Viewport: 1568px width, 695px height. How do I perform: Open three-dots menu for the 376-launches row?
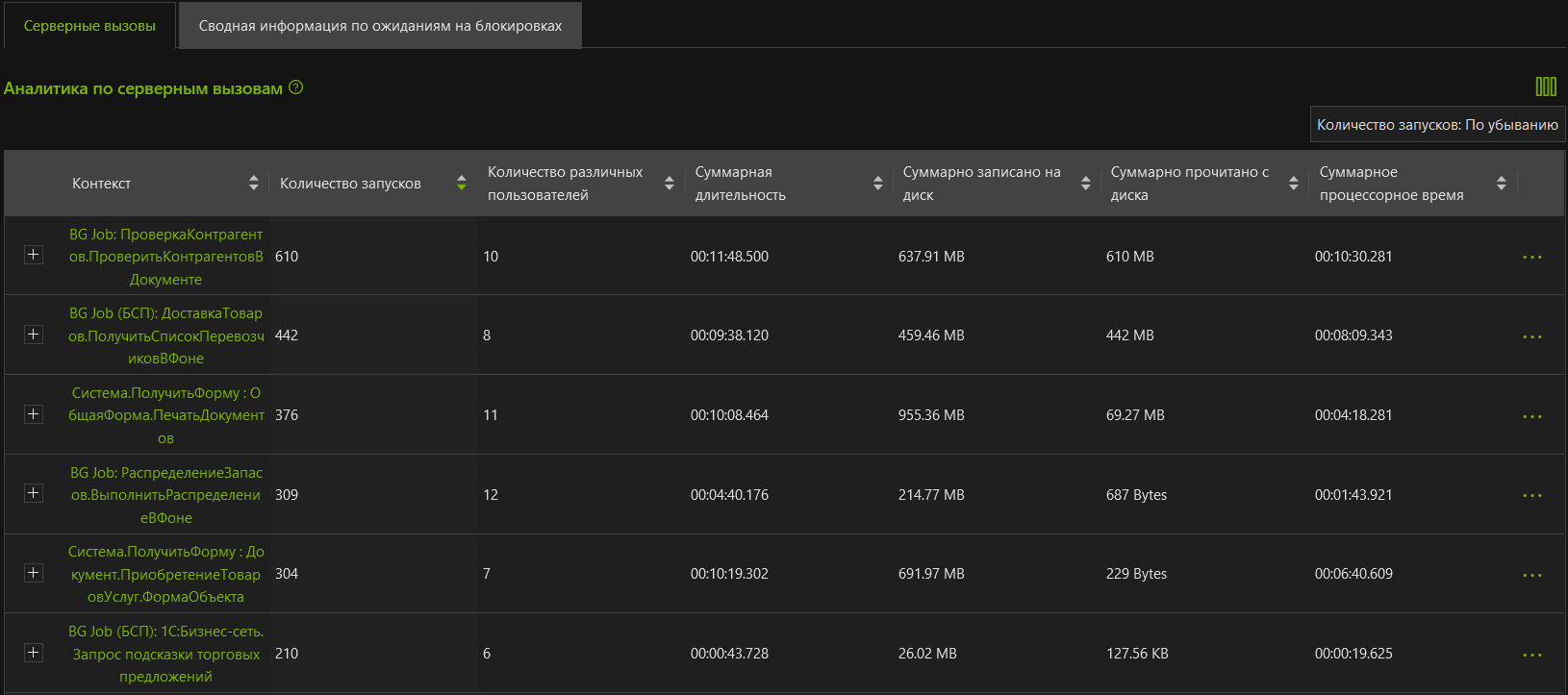coord(1531,416)
